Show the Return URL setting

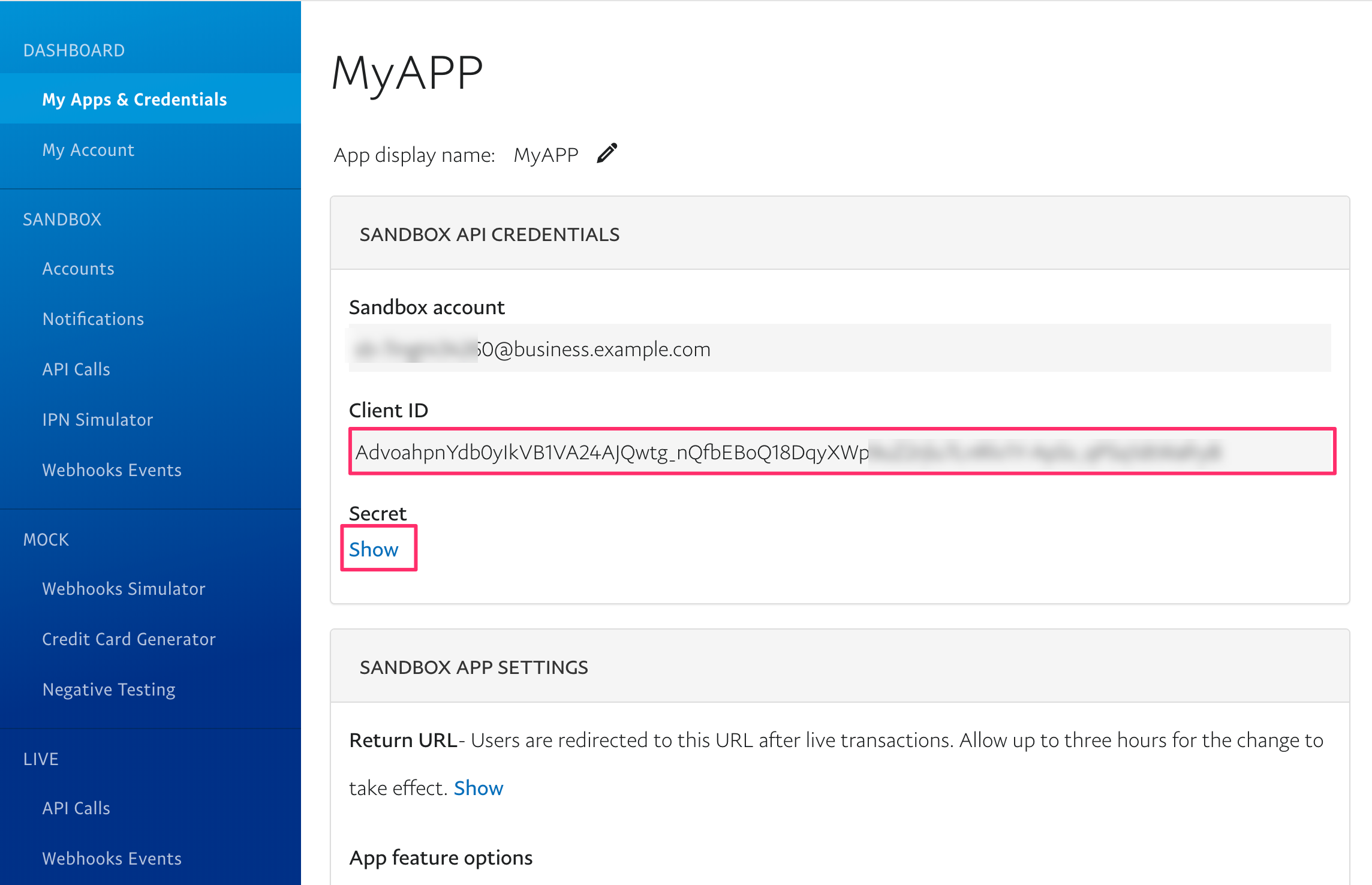pyautogui.click(x=479, y=788)
